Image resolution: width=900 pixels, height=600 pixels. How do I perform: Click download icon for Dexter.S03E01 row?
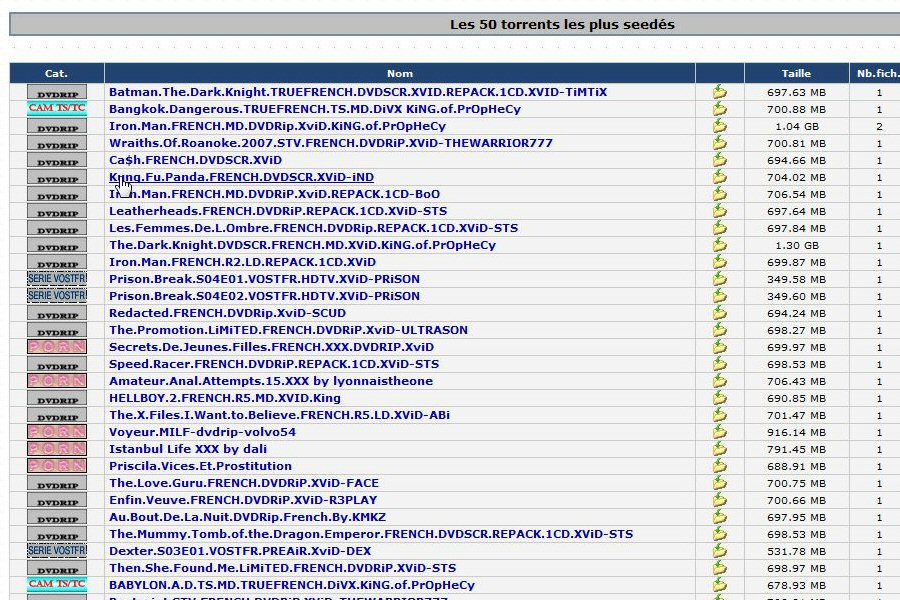click(719, 551)
